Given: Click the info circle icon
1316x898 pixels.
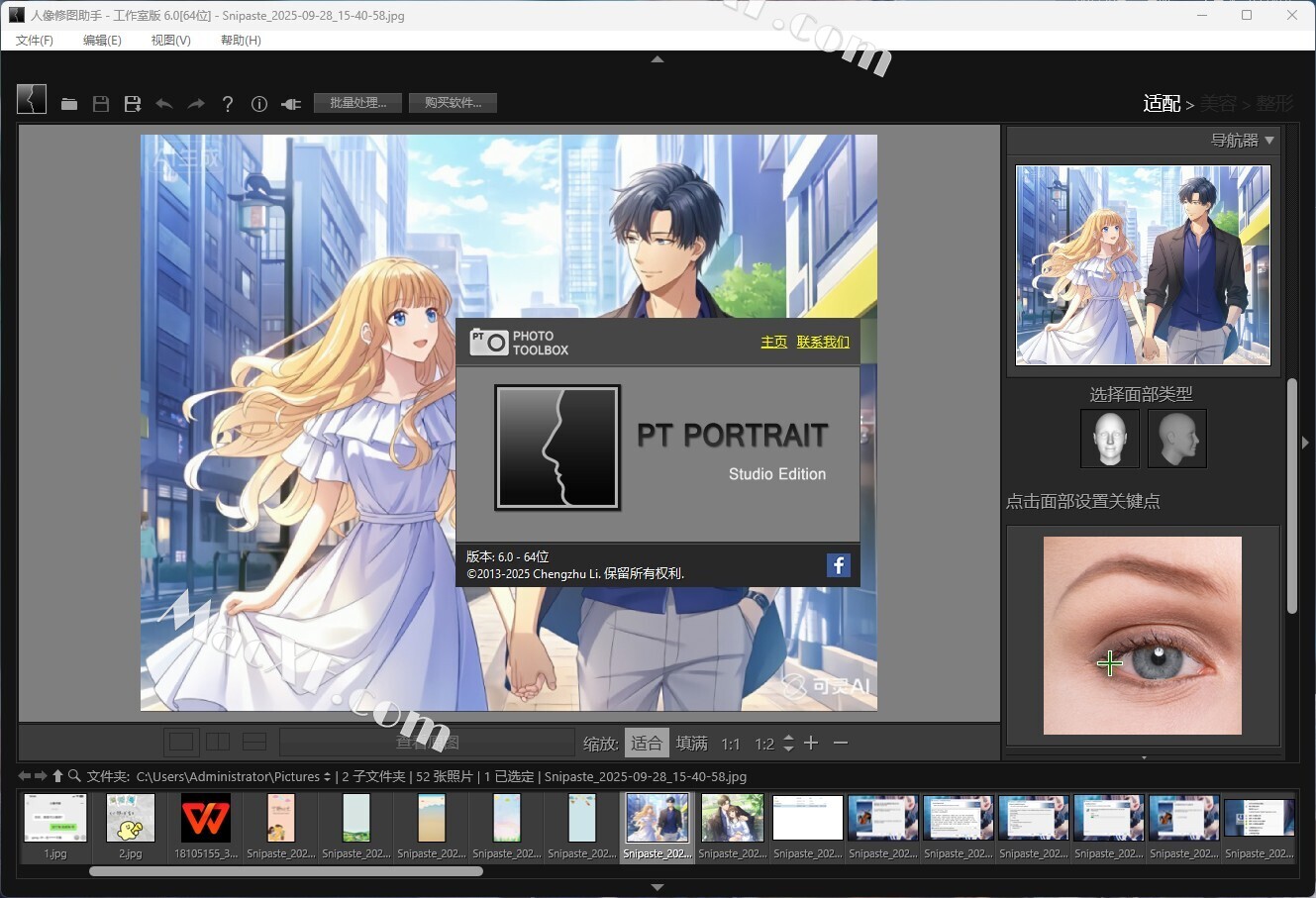Looking at the screenshot, I should point(259,104).
